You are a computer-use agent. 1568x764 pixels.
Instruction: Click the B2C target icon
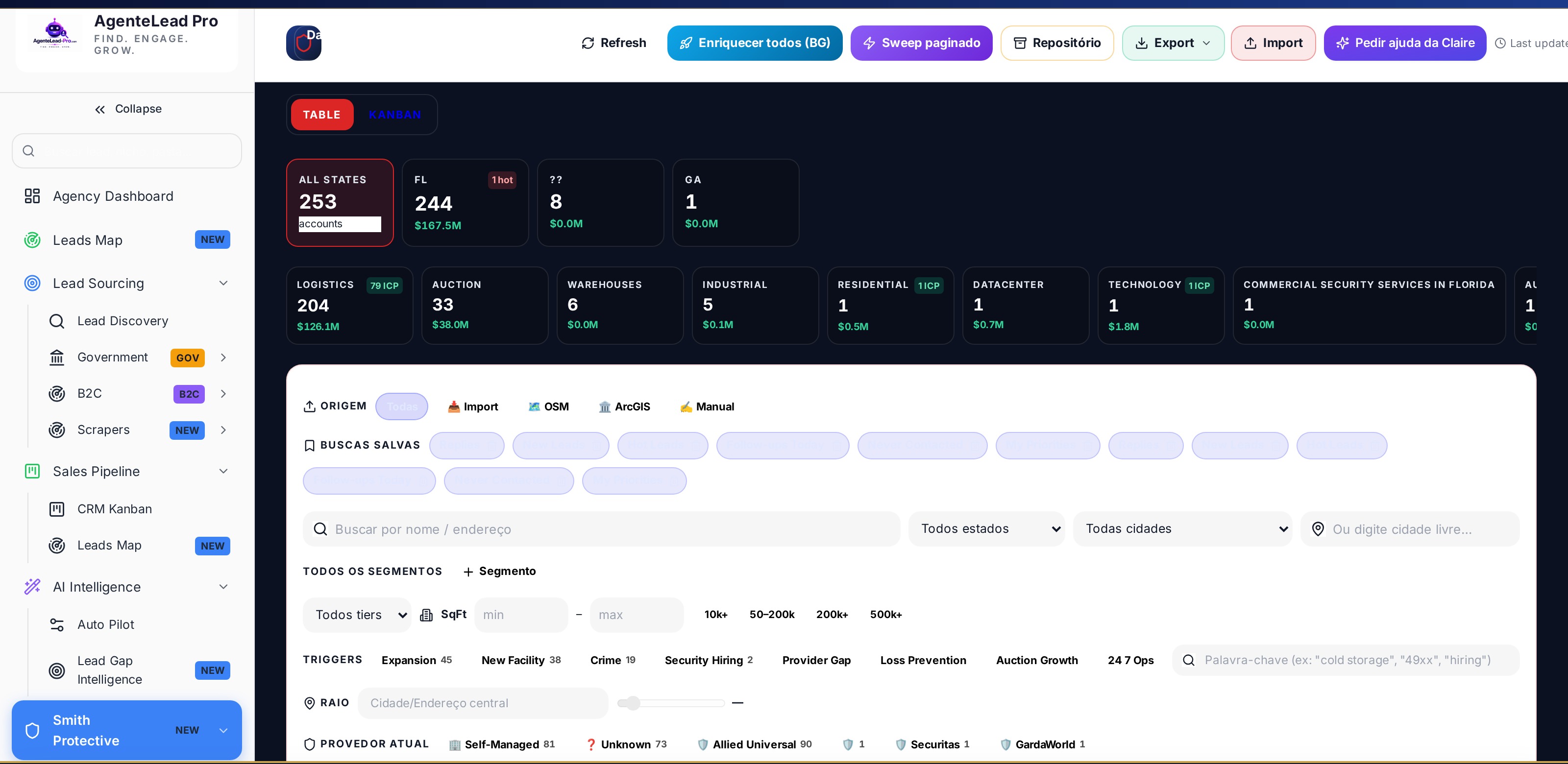click(x=57, y=394)
